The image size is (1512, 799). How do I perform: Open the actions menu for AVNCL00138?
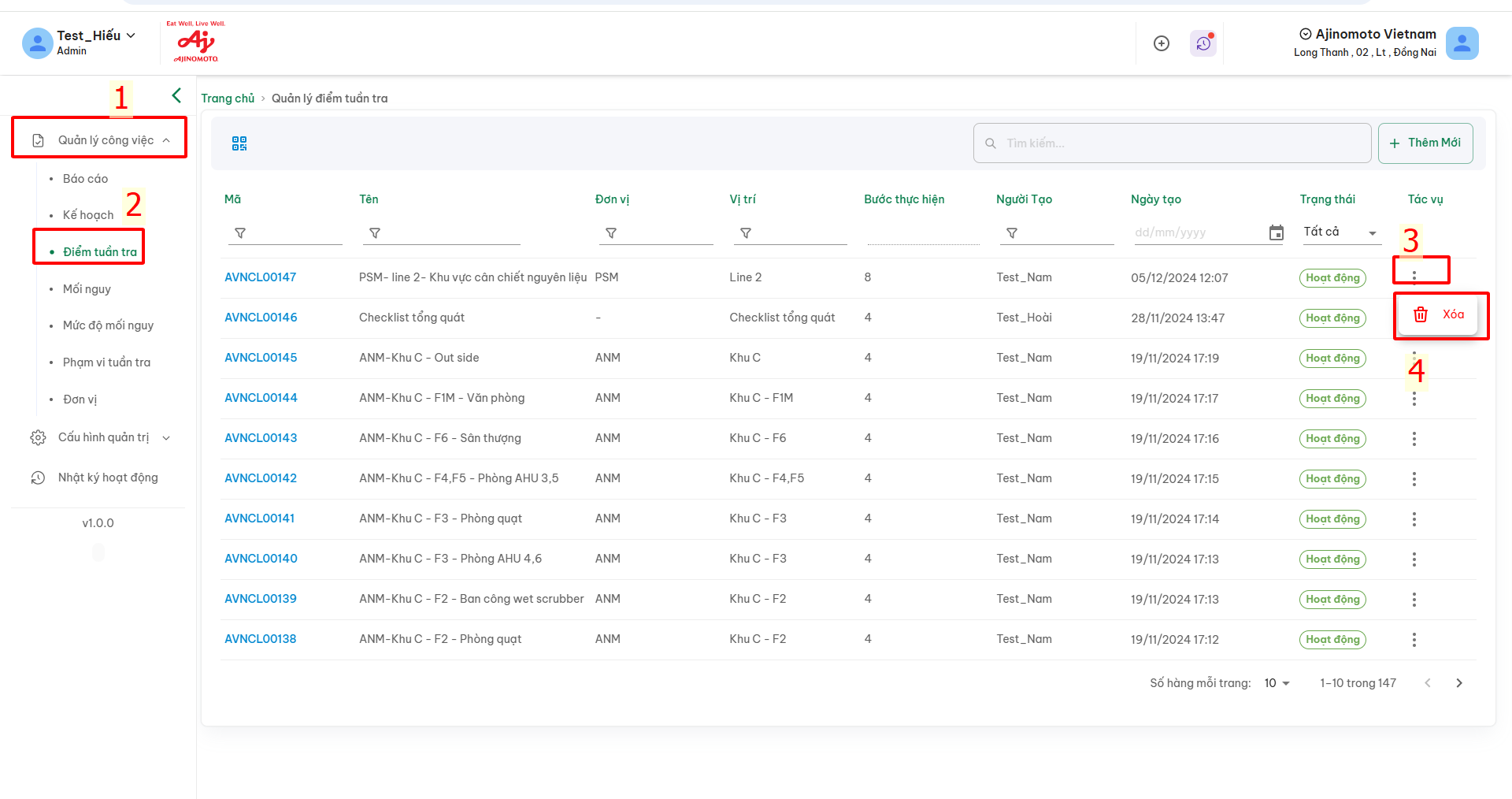pyautogui.click(x=1414, y=640)
